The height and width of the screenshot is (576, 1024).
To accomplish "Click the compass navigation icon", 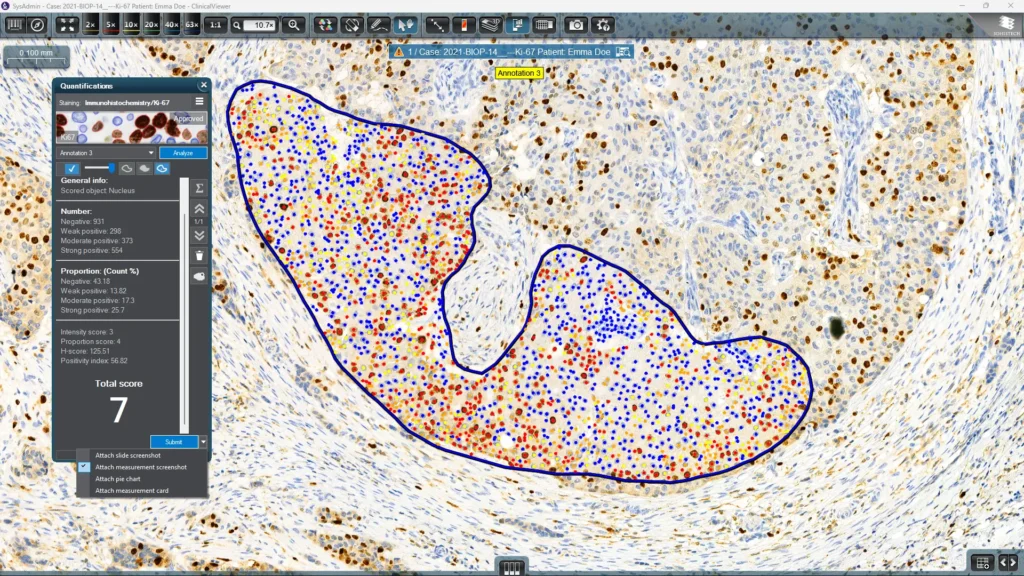I will tap(37, 25).
